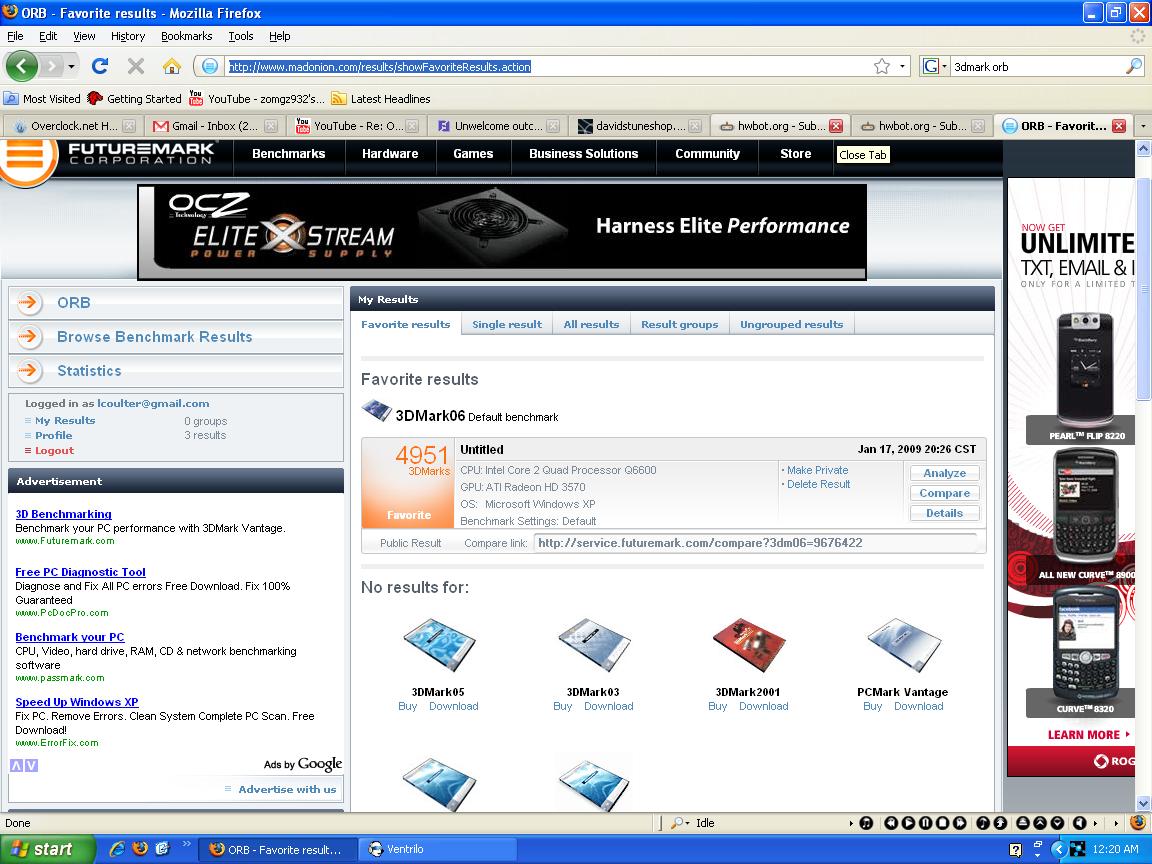Open the Hardware site menu
Image resolution: width=1152 pixels, height=864 pixels.
pyautogui.click(x=389, y=154)
